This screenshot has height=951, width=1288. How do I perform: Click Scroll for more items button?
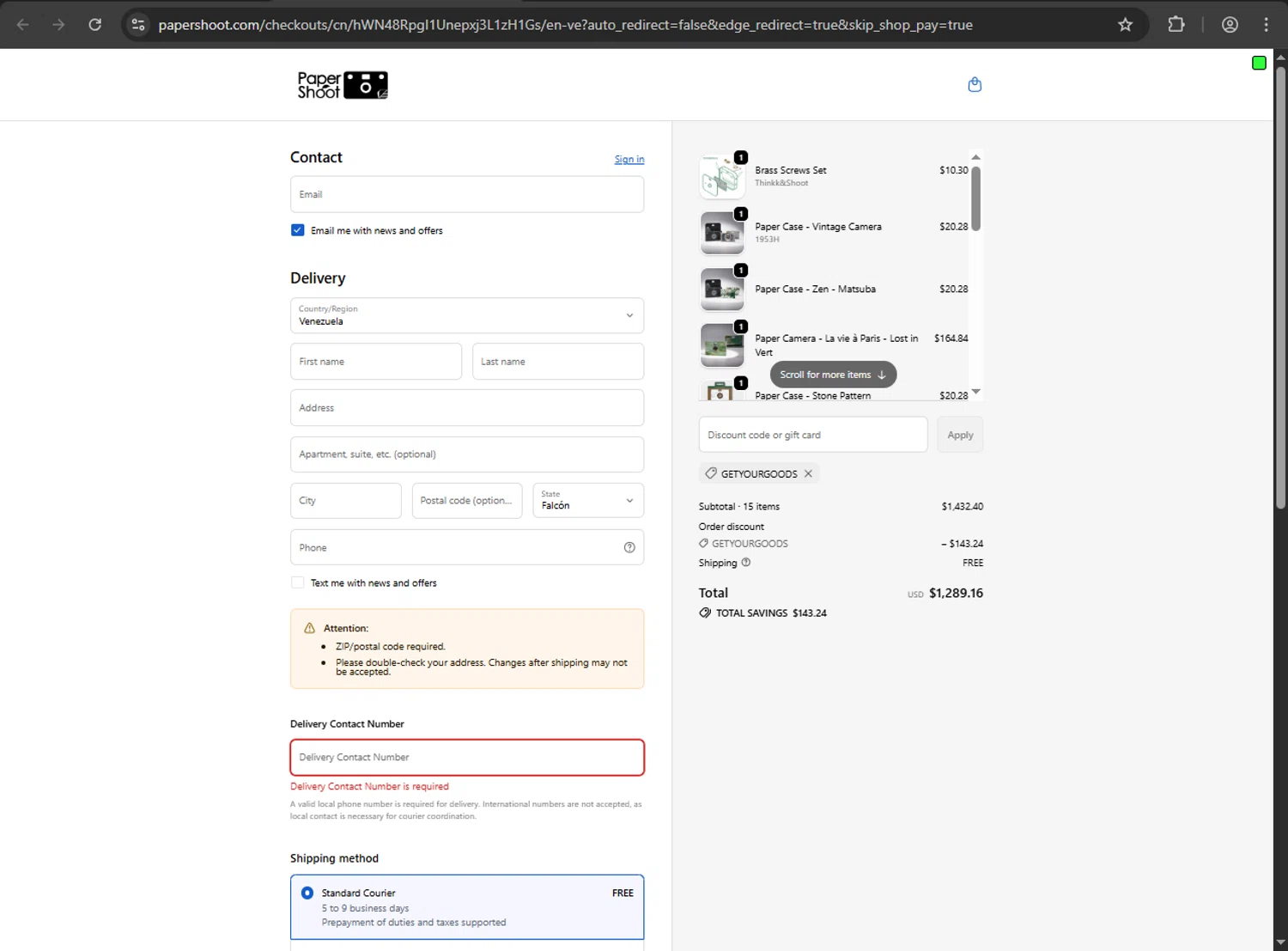pos(833,375)
